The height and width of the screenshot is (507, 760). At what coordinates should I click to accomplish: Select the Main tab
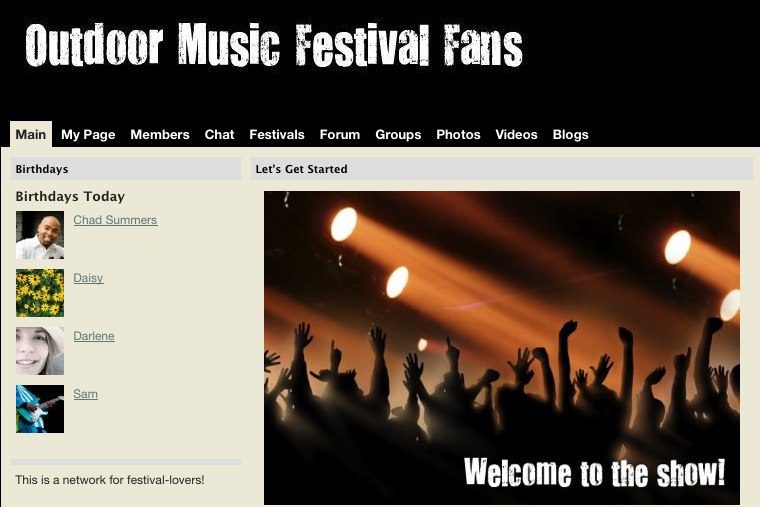tap(31, 134)
